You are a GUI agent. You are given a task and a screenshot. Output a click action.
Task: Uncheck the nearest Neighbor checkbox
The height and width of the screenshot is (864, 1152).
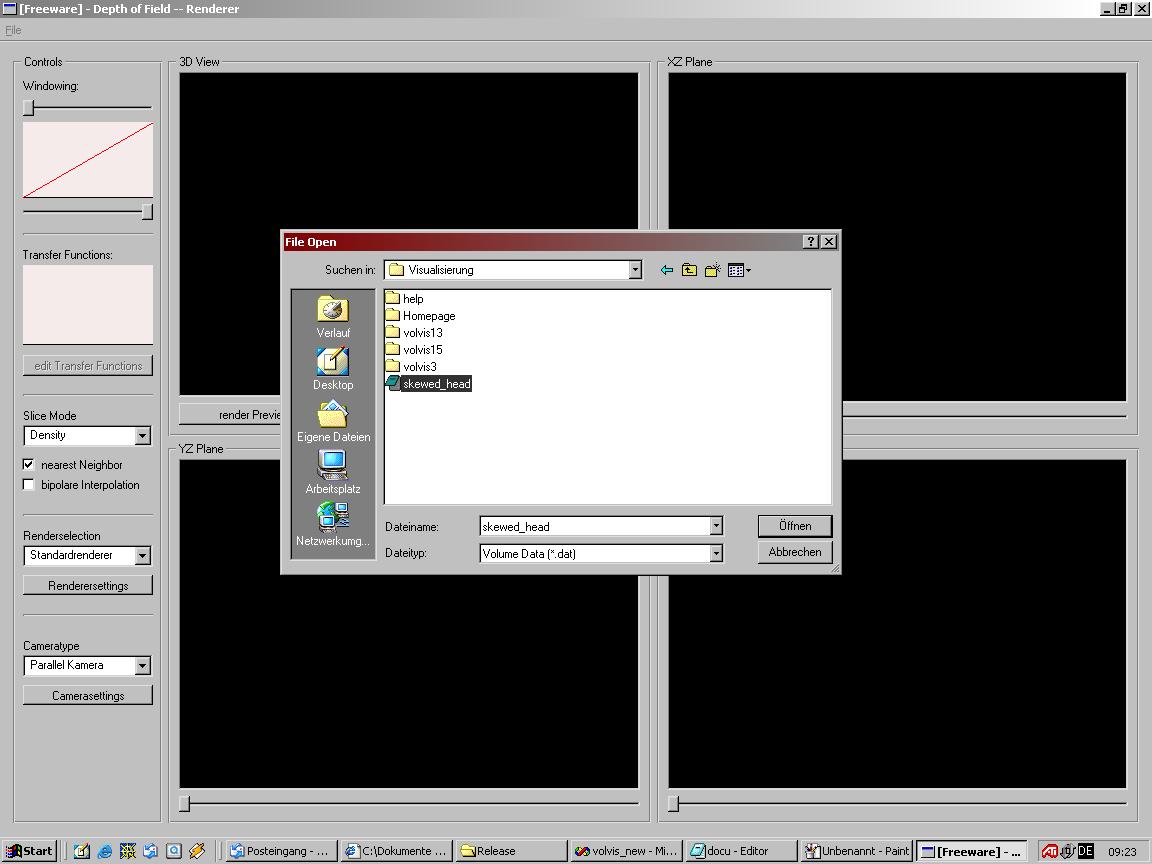pyautogui.click(x=29, y=465)
